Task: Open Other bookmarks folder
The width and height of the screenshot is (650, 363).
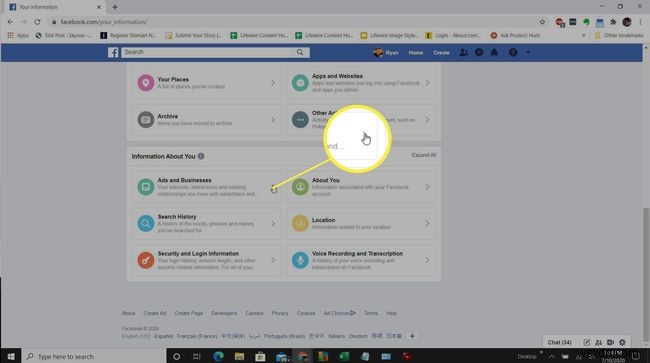Action: point(619,36)
